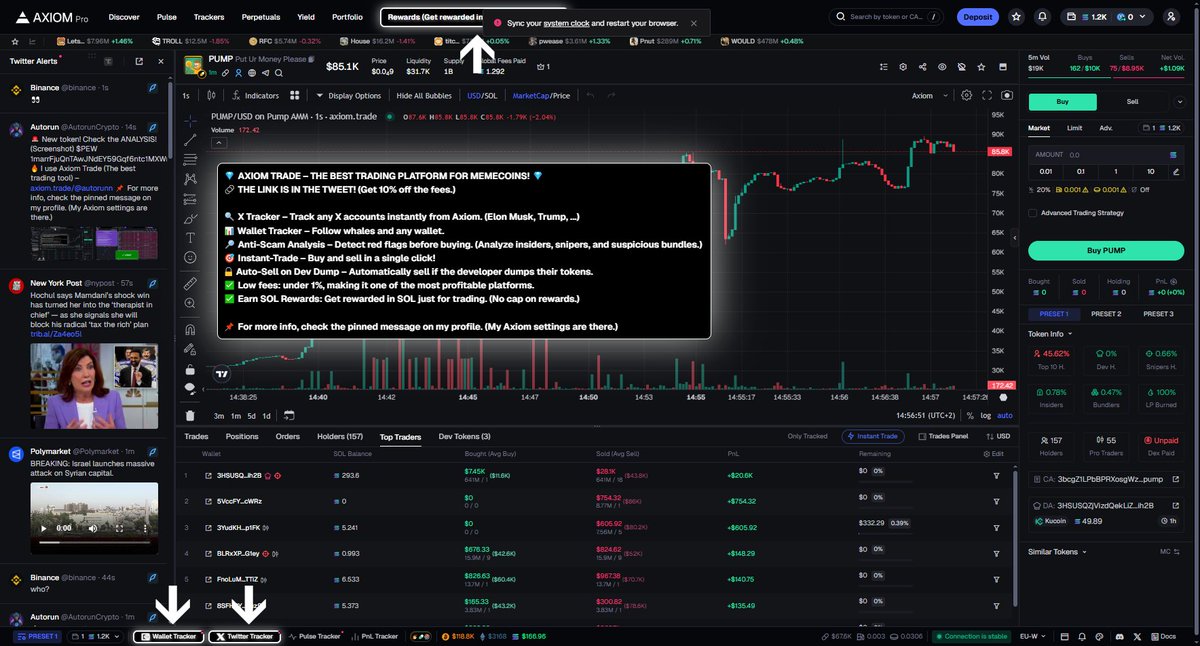Open the Perpetuals page
Image resolution: width=1200 pixels, height=646 pixels.
tap(261, 17)
